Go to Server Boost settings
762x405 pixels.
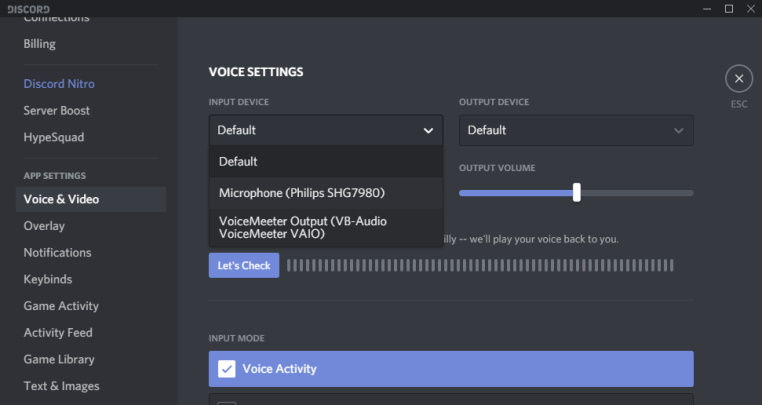coord(56,110)
